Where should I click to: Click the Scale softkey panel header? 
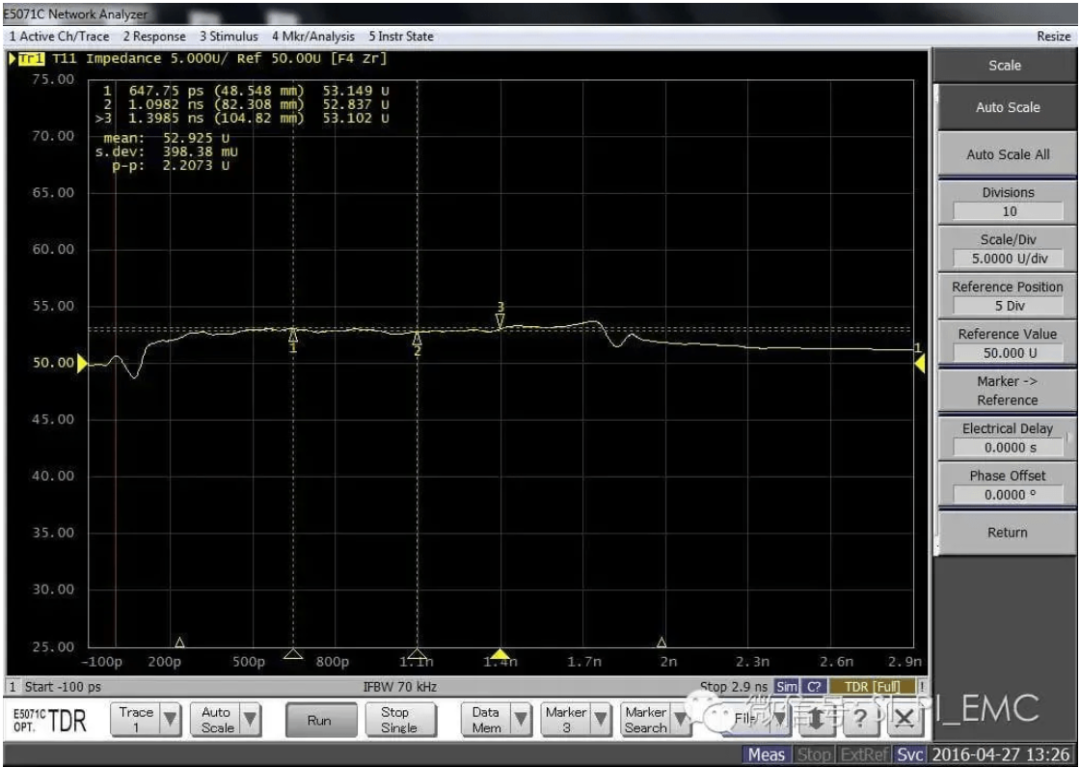[x=1004, y=65]
